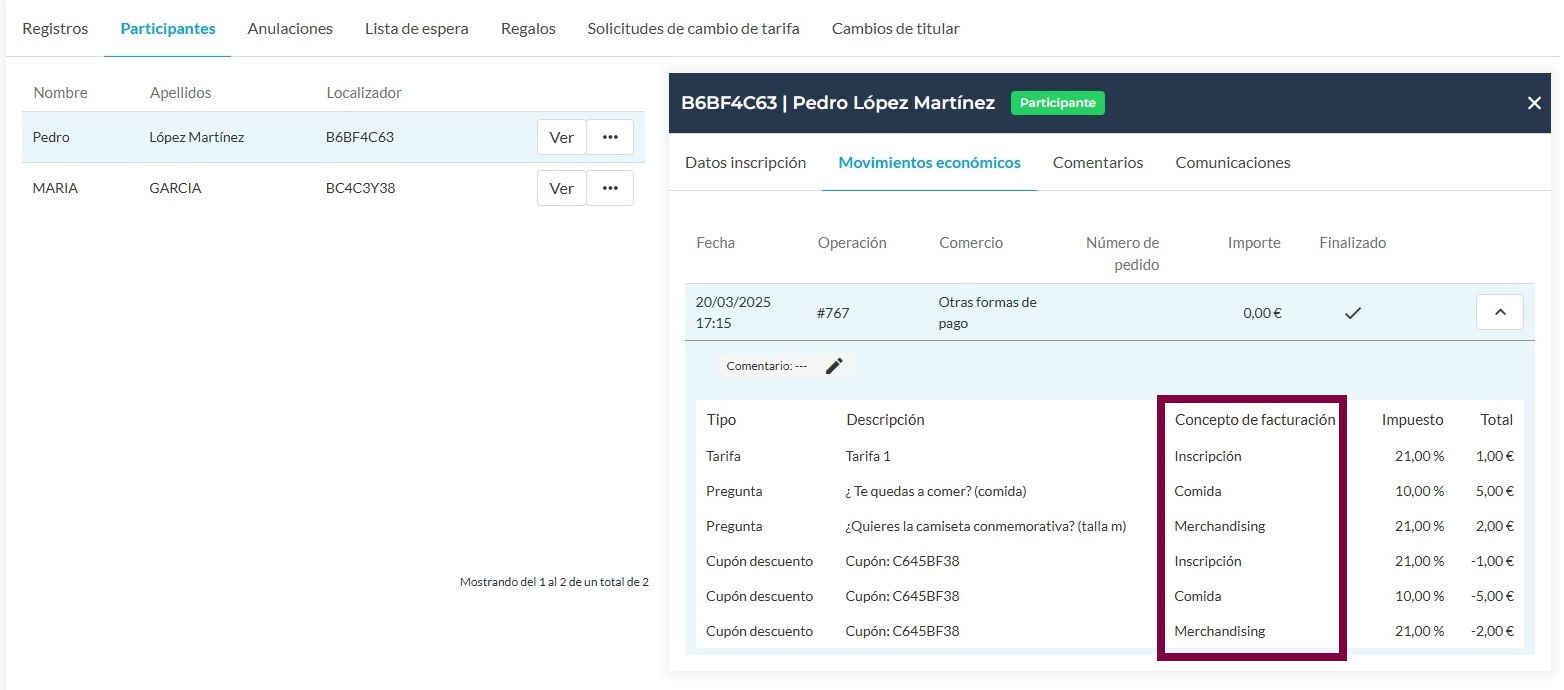The height and width of the screenshot is (690, 1564).
Task: Switch to the Comunicaciones tab
Action: (1232, 162)
